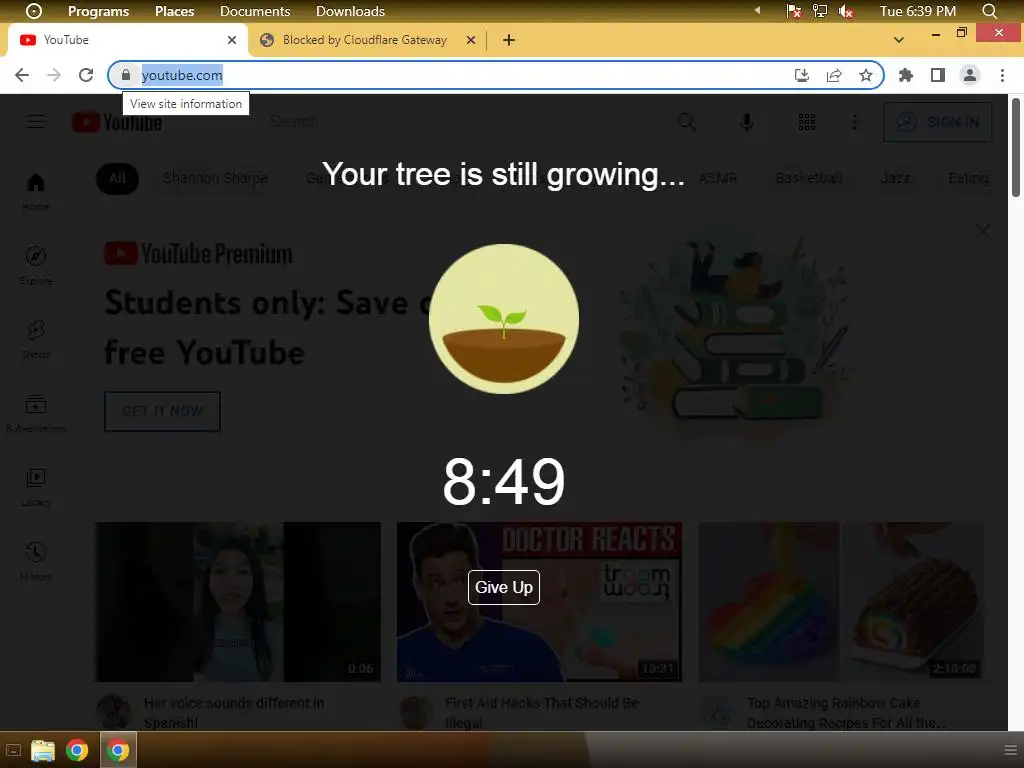Close the YouTube tab
Screen dimensions: 1024x768
232,40
